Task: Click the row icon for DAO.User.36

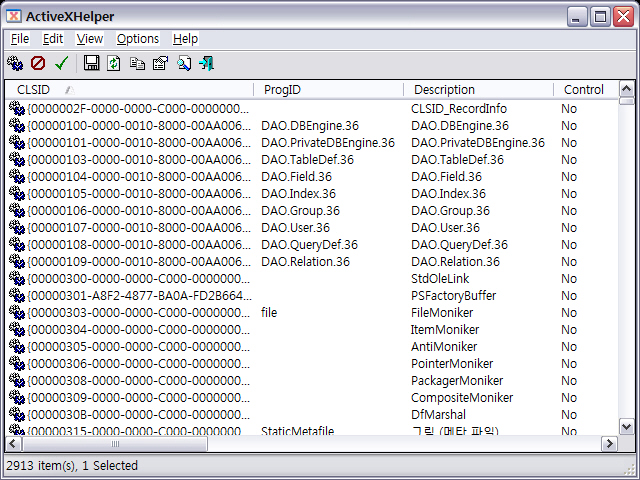Action: [17, 227]
